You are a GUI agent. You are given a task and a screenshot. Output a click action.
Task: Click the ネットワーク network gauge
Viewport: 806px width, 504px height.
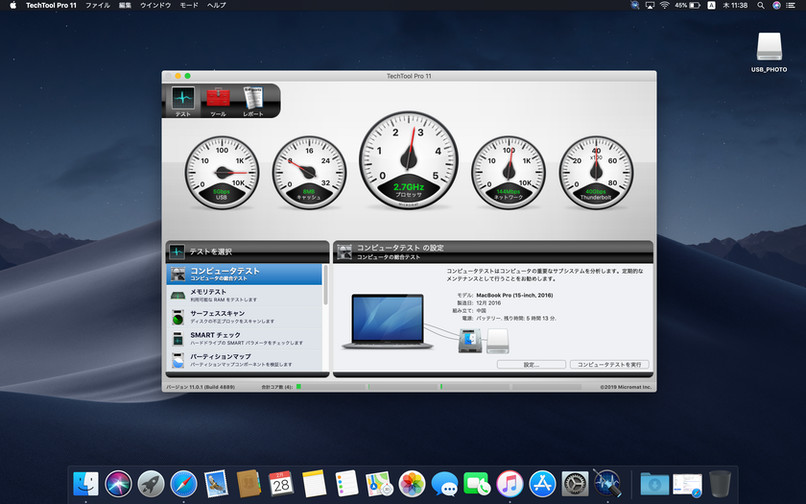click(508, 172)
